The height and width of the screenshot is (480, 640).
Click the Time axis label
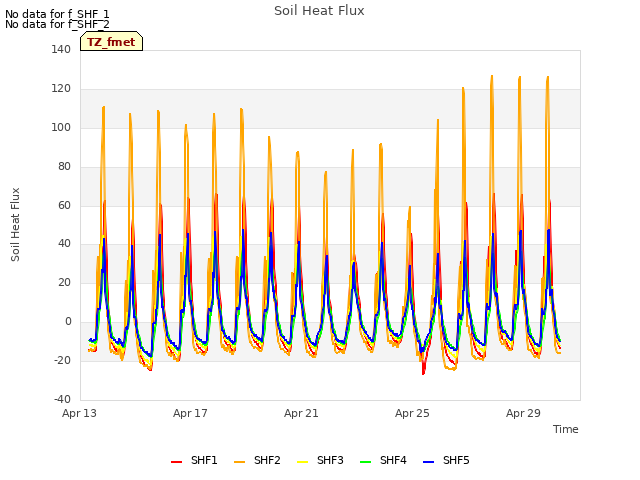click(x=566, y=429)
